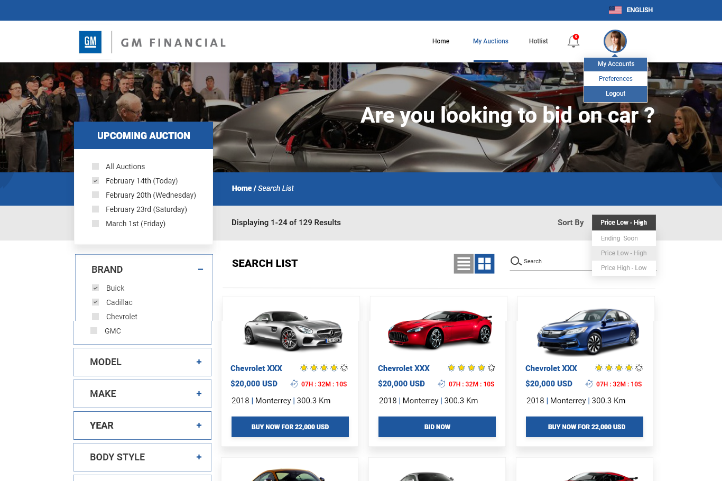Switch to grid view layout
The image size is (722, 481).
(x=484, y=264)
